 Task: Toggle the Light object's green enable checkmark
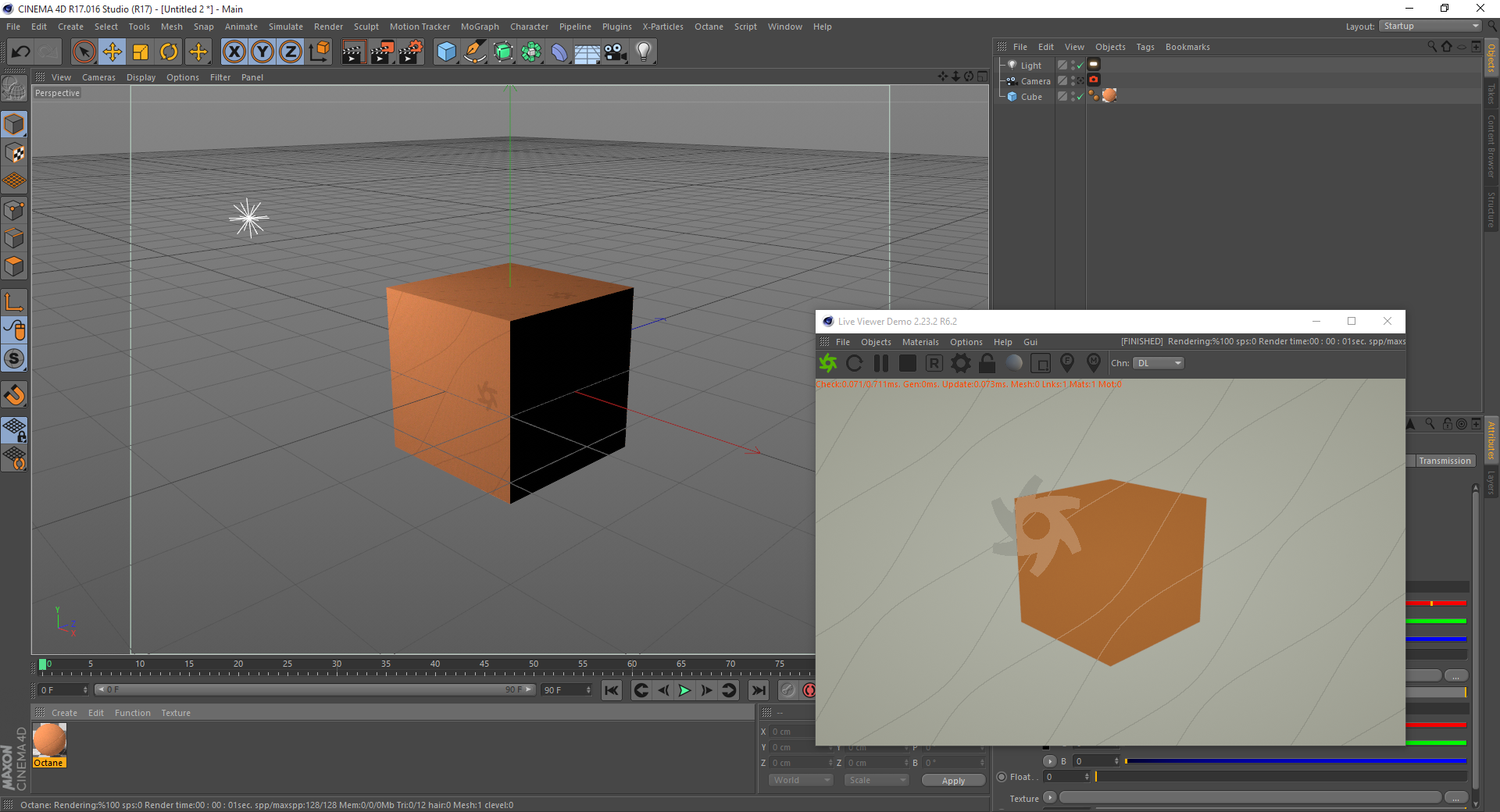coord(1080,66)
